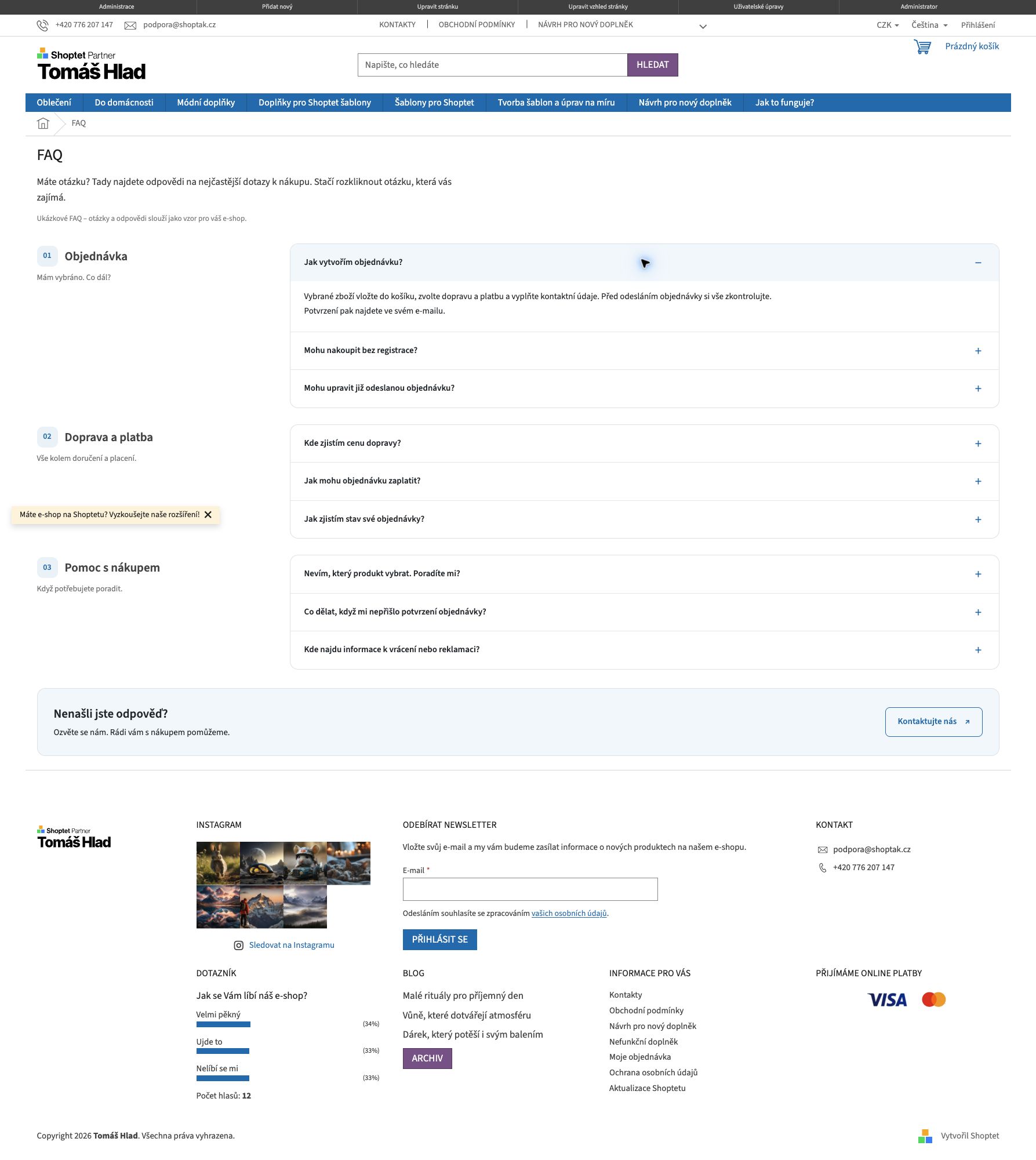Open the blog ARCHIV button
1036x1160 pixels.
click(x=427, y=1059)
